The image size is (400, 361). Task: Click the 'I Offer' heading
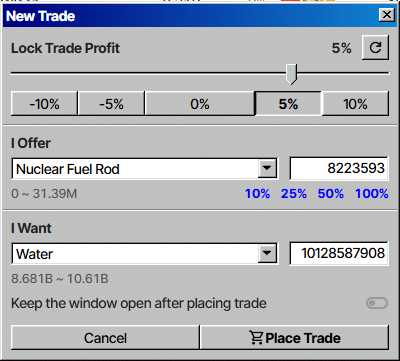(x=31, y=143)
